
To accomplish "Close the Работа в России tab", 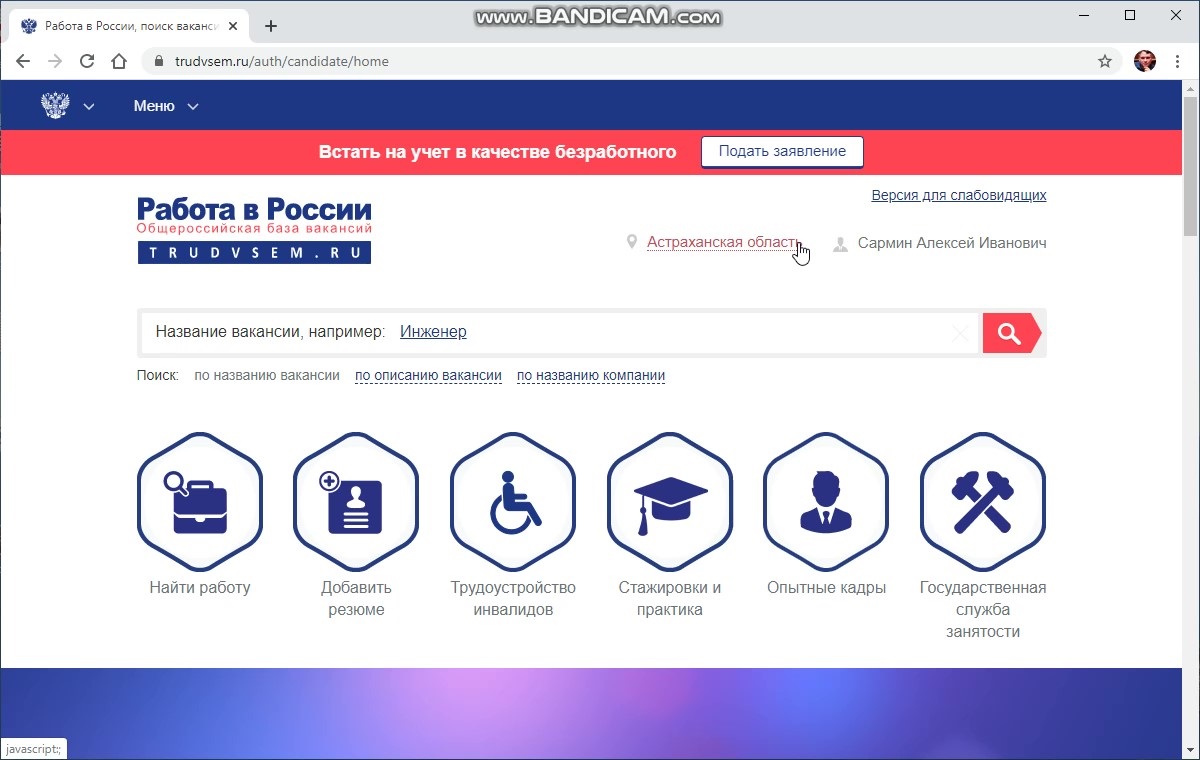I will tap(235, 26).
